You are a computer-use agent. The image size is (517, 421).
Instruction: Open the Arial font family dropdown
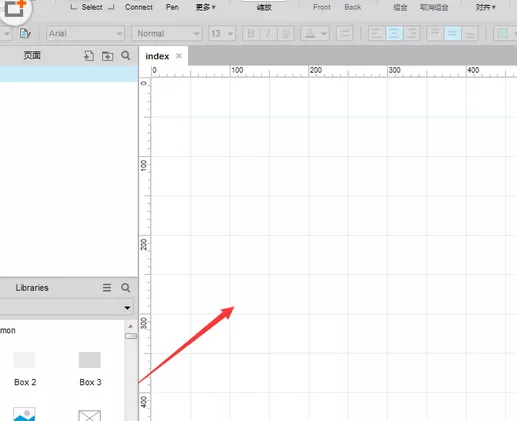[85, 33]
